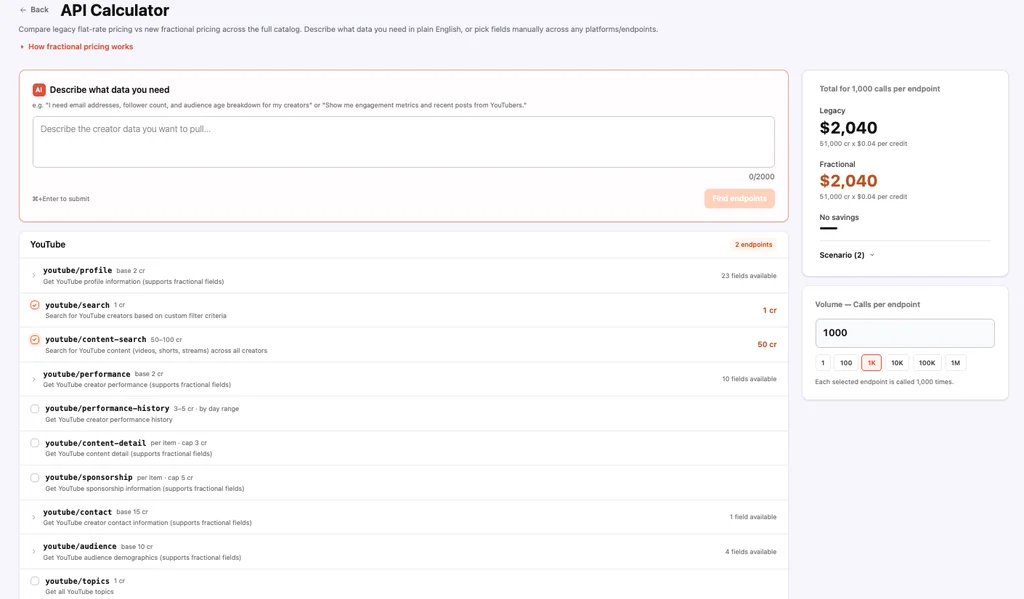Click the 2 endpoints badge in YouTube
The width and height of the screenshot is (1024, 599).
pyautogui.click(x=753, y=244)
